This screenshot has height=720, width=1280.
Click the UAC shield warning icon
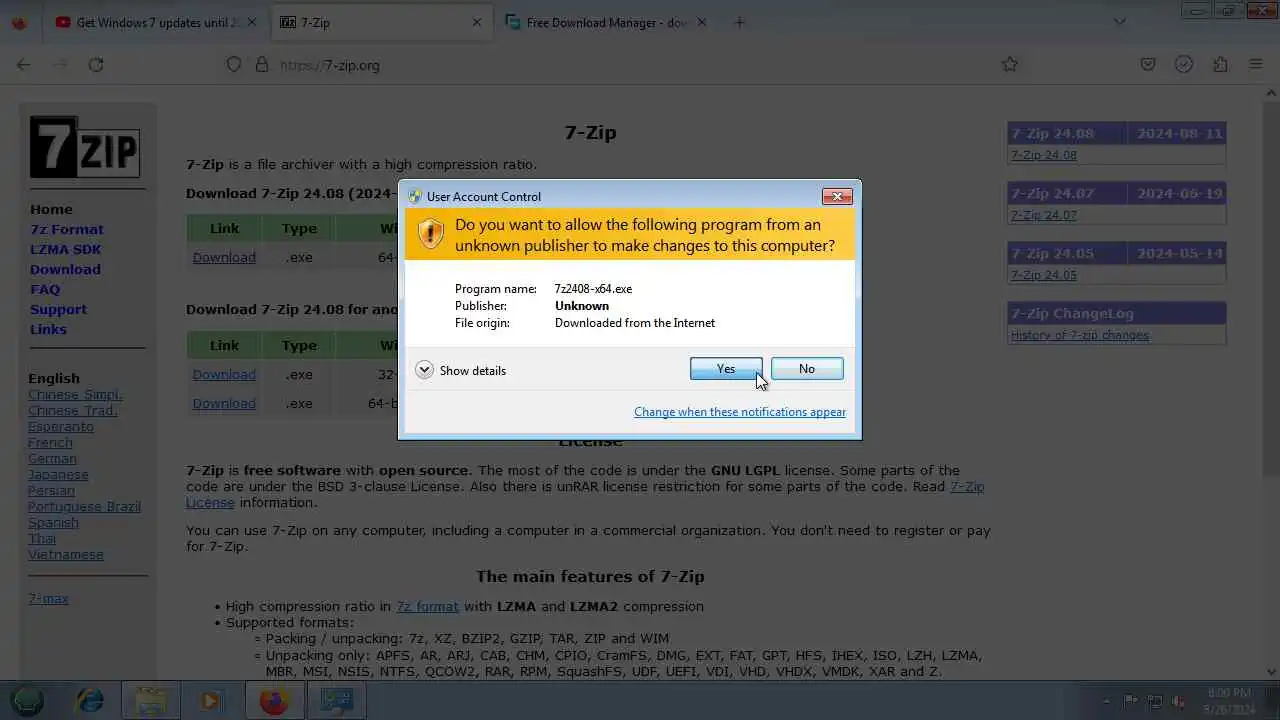(x=430, y=234)
